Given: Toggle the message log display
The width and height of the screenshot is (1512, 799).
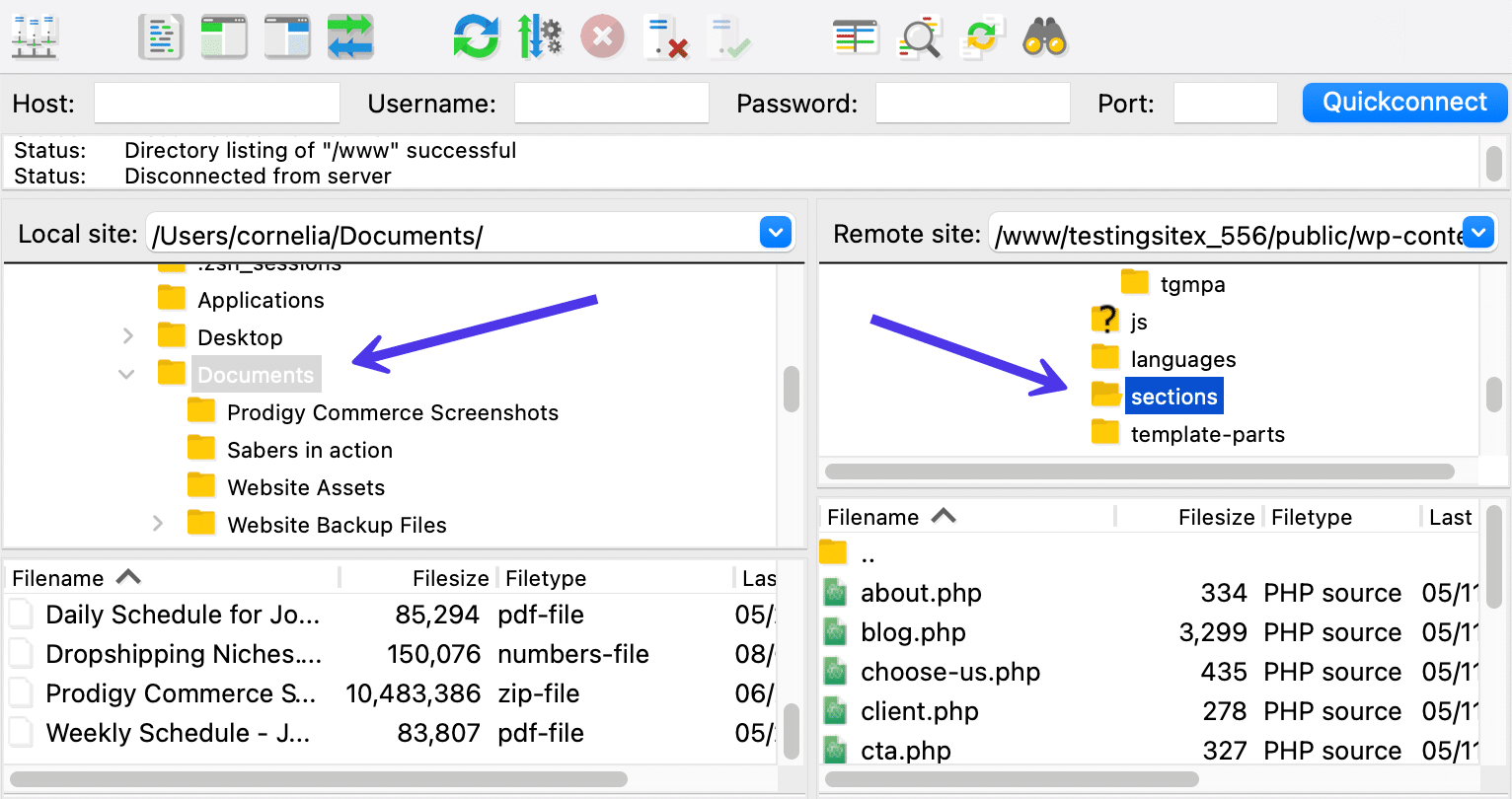Looking at the screenshot, I should 161,36.
